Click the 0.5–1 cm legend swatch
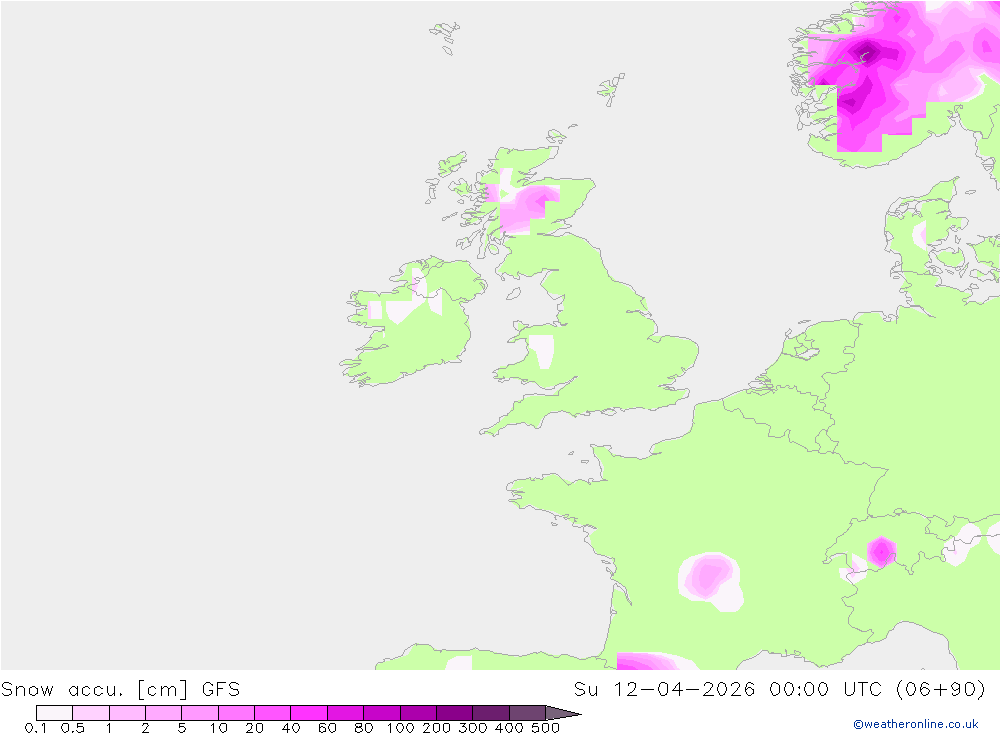 [91, 713]
